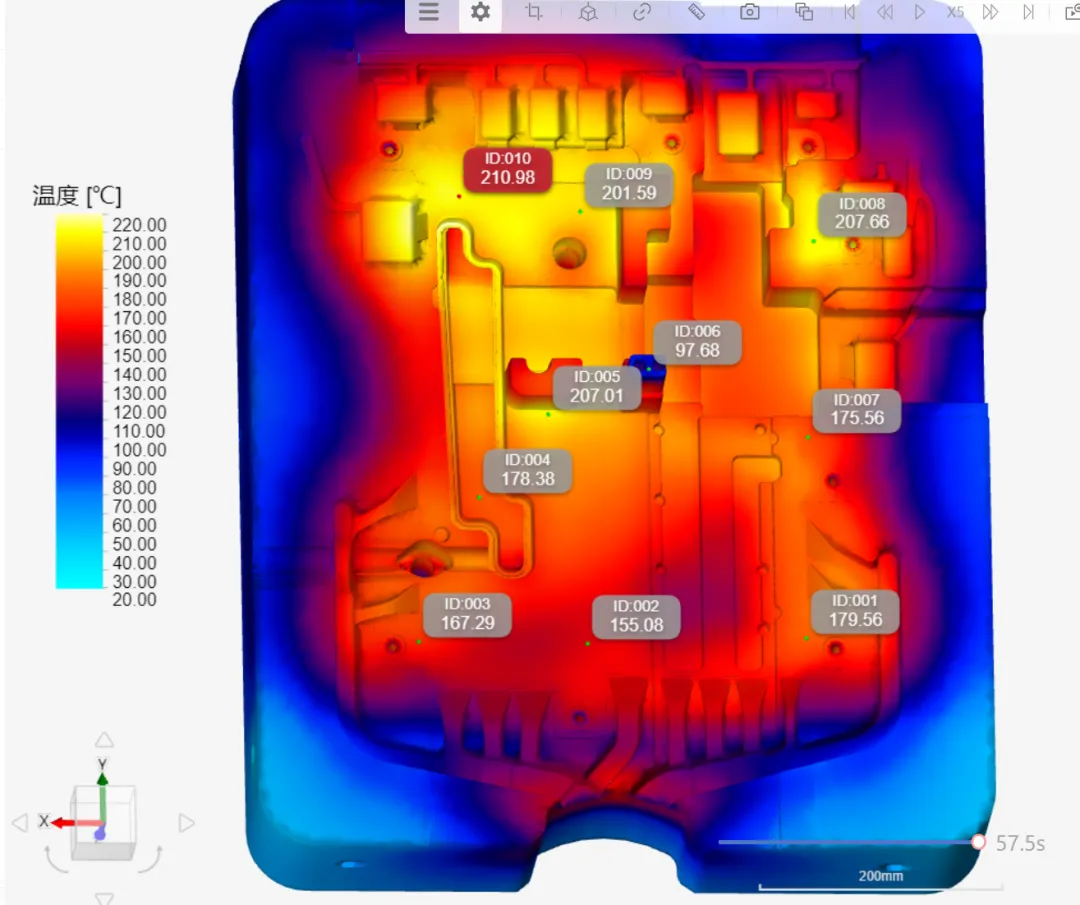Rewind the animation with the double-left arrows
This screenshot has width=1080, height=905.
885,12
